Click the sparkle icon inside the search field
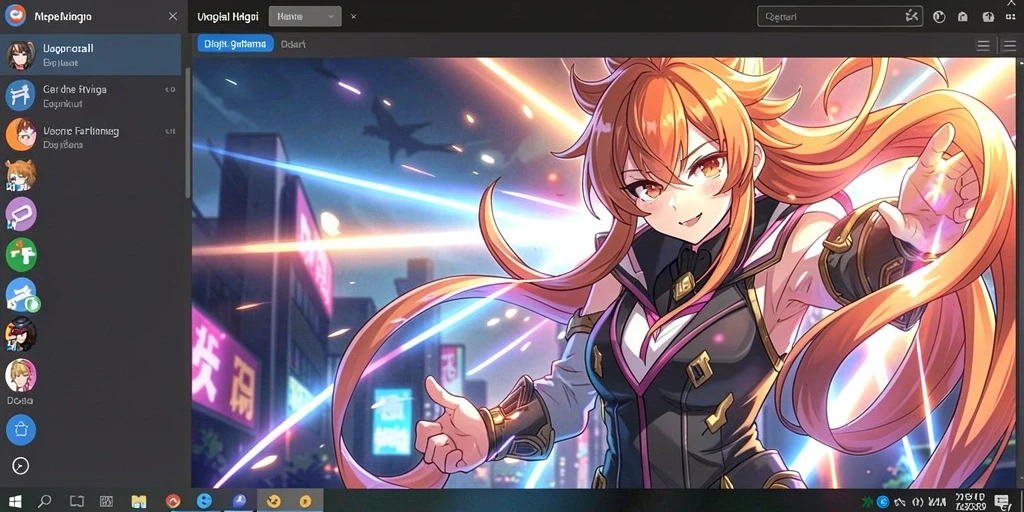 [911, 16]
